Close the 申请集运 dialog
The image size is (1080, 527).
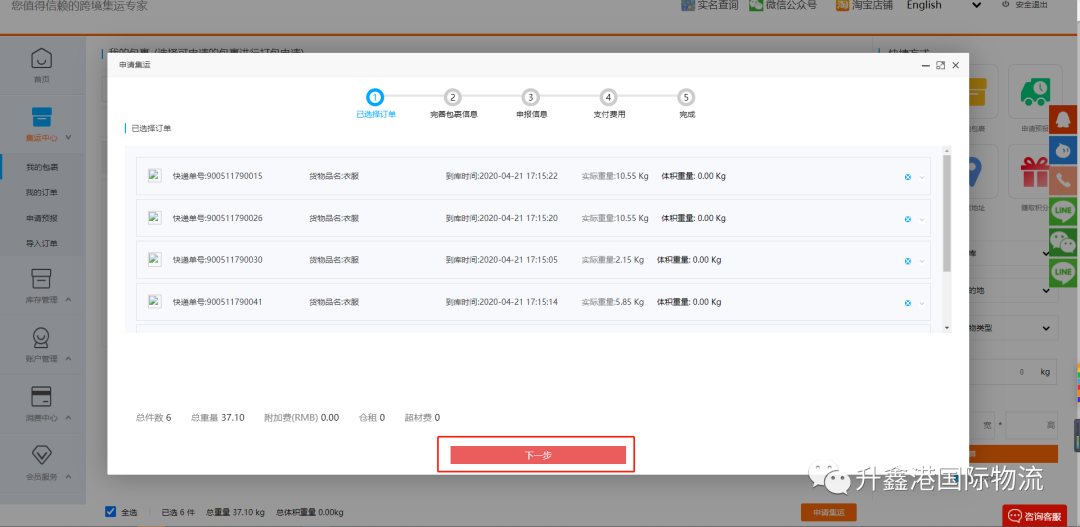[x=955, y=65]
